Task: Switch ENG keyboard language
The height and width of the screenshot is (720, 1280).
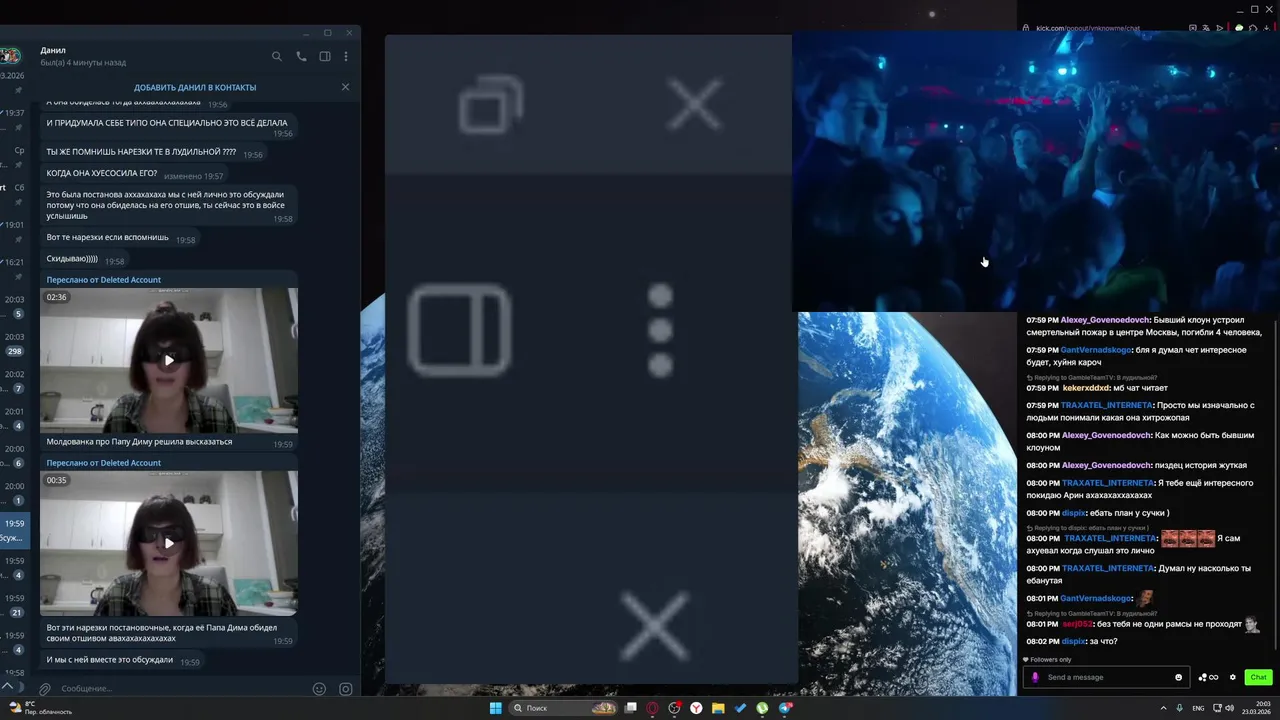Action: [1198, 708]
